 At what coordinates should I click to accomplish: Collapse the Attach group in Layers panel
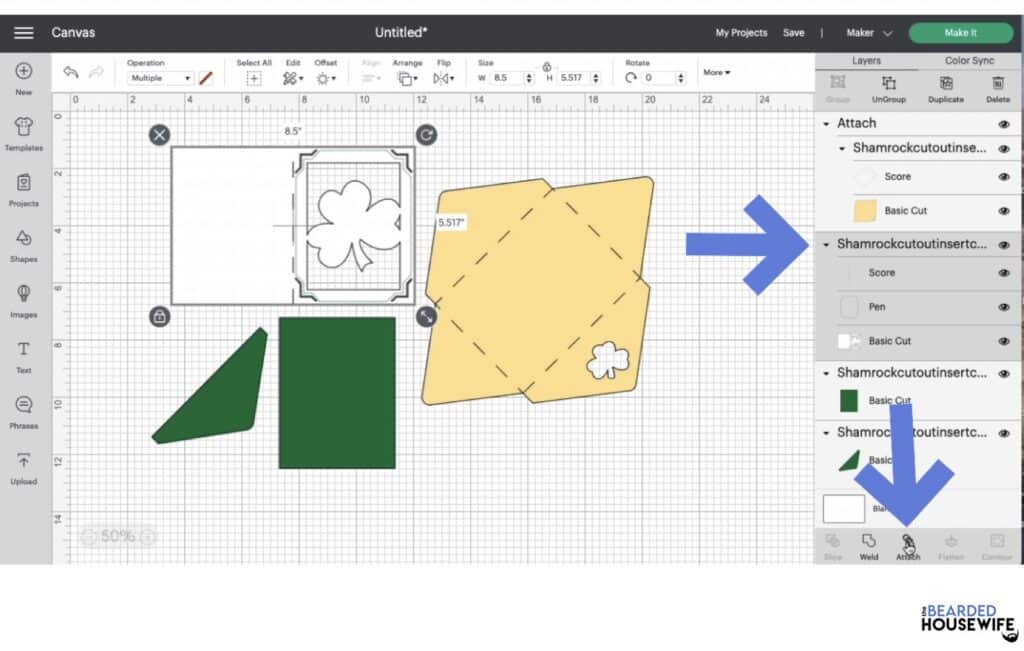826,123
